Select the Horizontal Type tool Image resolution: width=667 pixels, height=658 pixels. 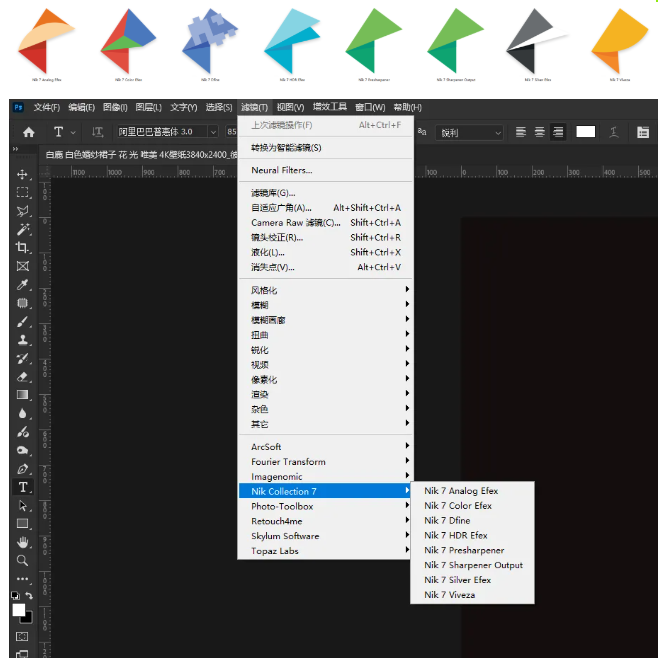pyautogui.click(x=23, y=487)
